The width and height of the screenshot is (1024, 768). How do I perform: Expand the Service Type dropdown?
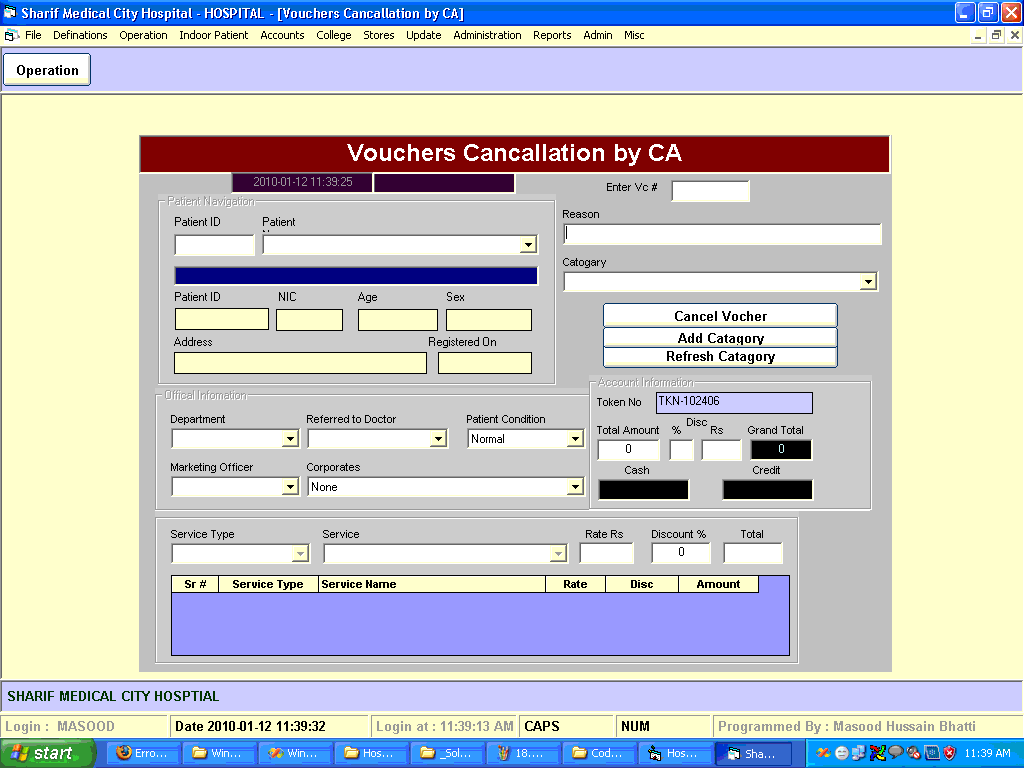(300, 554)
